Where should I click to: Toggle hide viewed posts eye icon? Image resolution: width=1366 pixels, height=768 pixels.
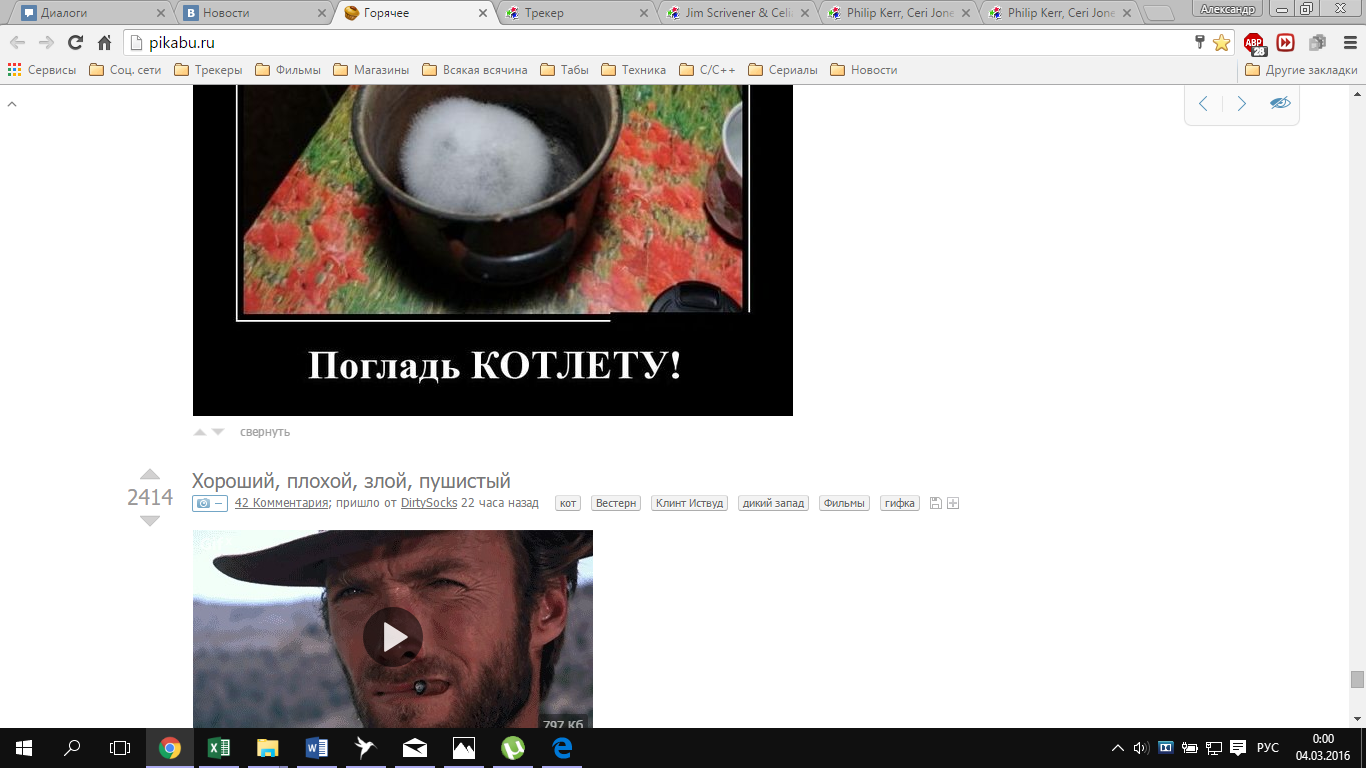[x=1280, y=103]
